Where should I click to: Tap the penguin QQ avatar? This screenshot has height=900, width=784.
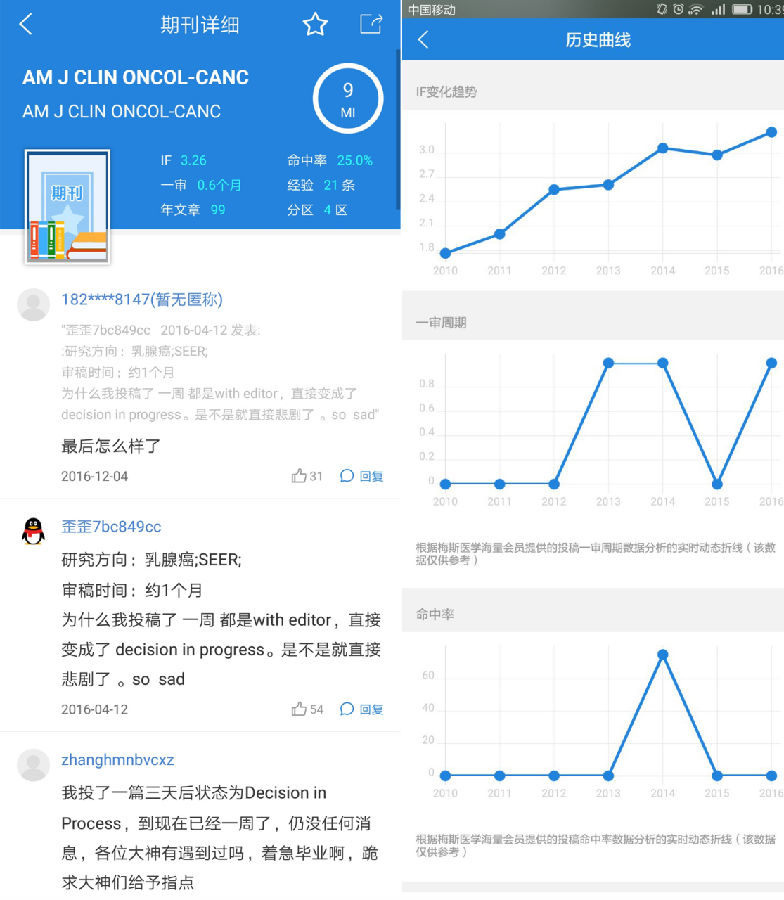34,530
